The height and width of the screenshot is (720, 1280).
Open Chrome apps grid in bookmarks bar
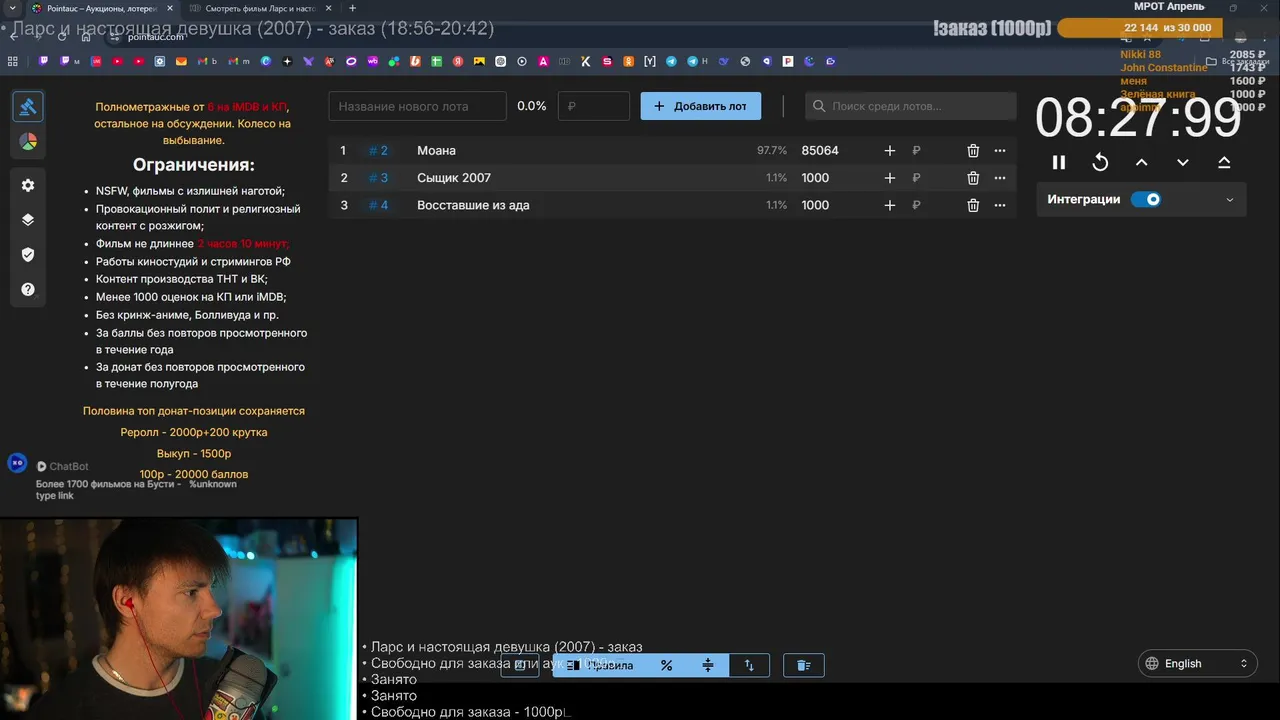(13, 61)
